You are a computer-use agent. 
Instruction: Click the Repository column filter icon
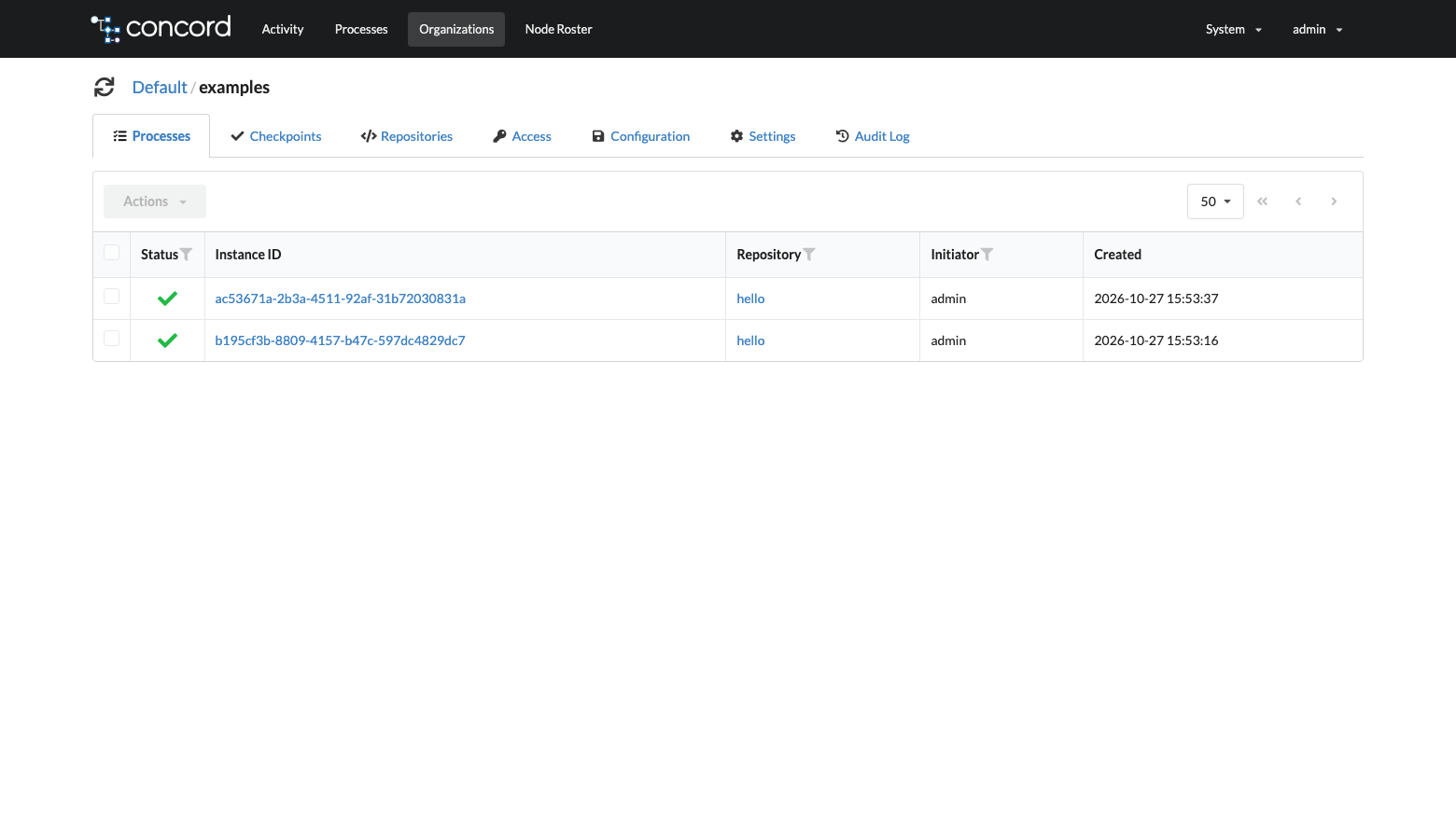click(809, 254)
